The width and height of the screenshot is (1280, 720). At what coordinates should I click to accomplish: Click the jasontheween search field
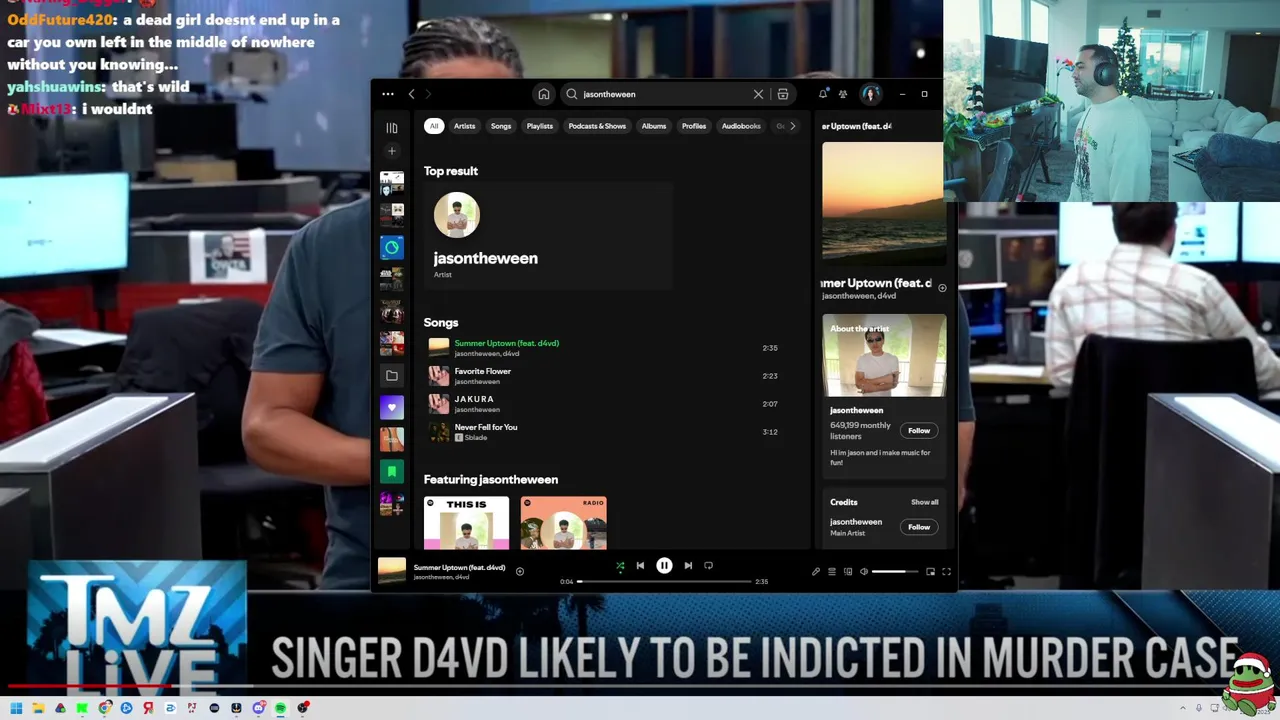click(x=664, y=94)
